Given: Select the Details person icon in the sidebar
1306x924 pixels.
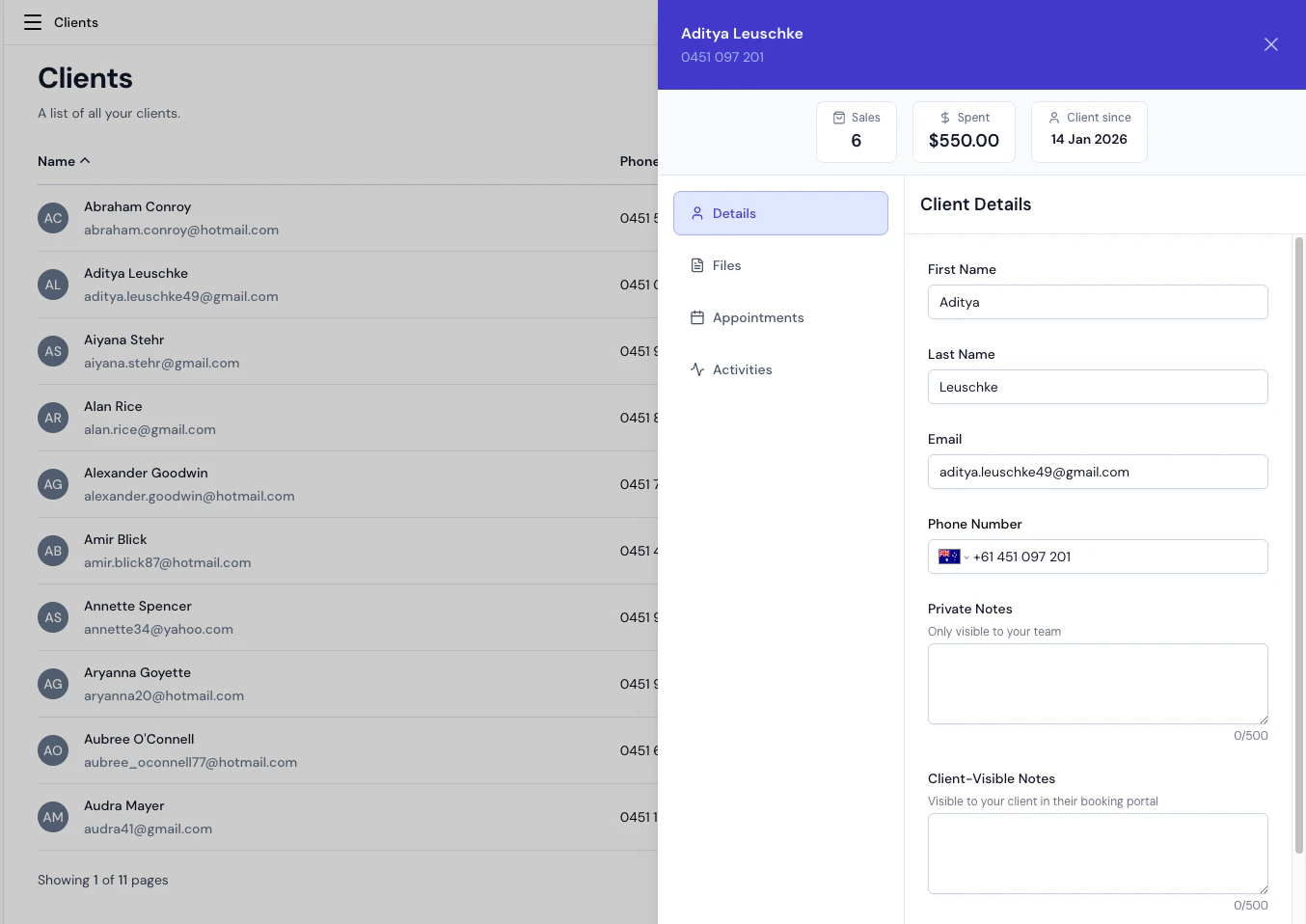Looking at the screenshot, I should (x=697, y=212).
